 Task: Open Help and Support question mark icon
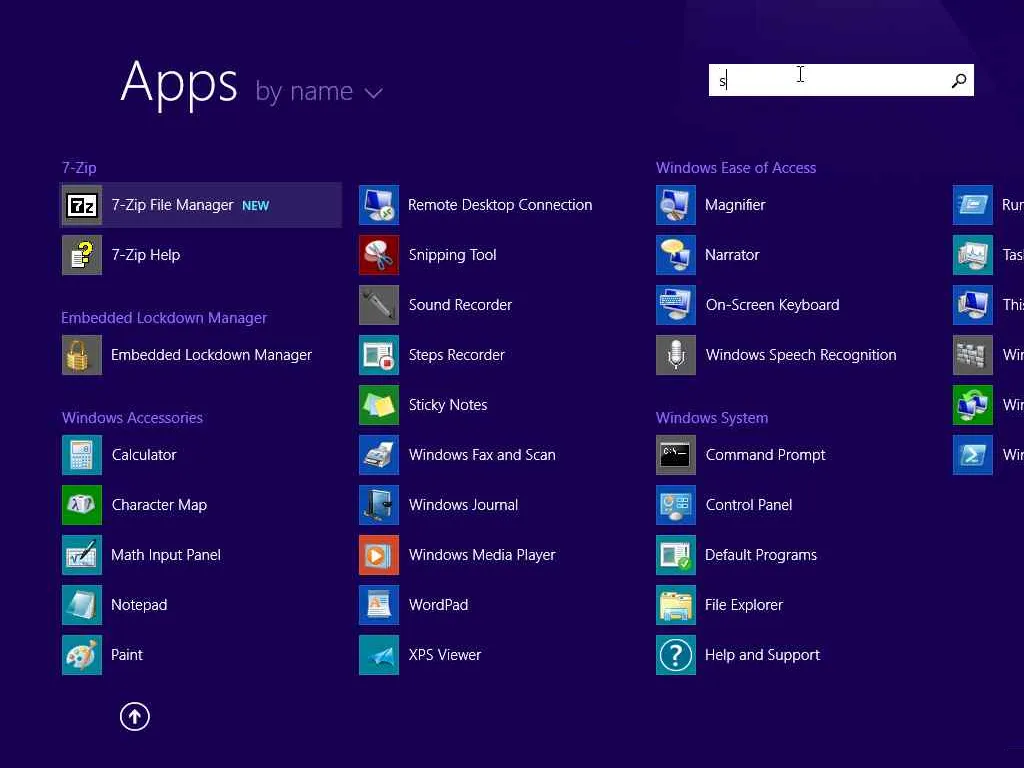(676, 654)
